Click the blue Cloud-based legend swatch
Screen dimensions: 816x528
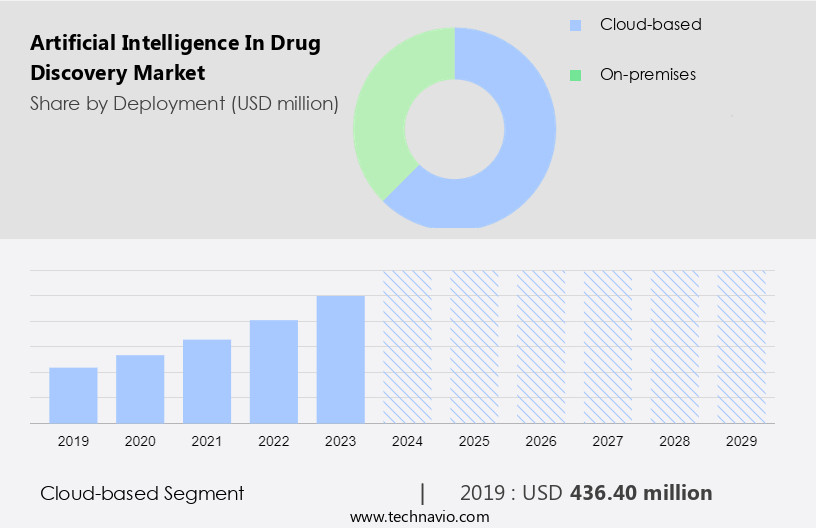[575, 25]
